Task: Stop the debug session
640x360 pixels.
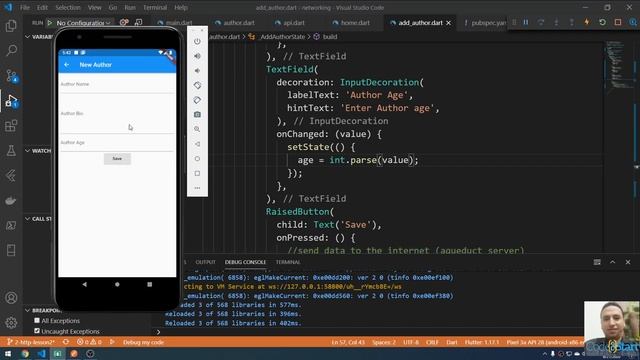Action: (x=618, y=22)
